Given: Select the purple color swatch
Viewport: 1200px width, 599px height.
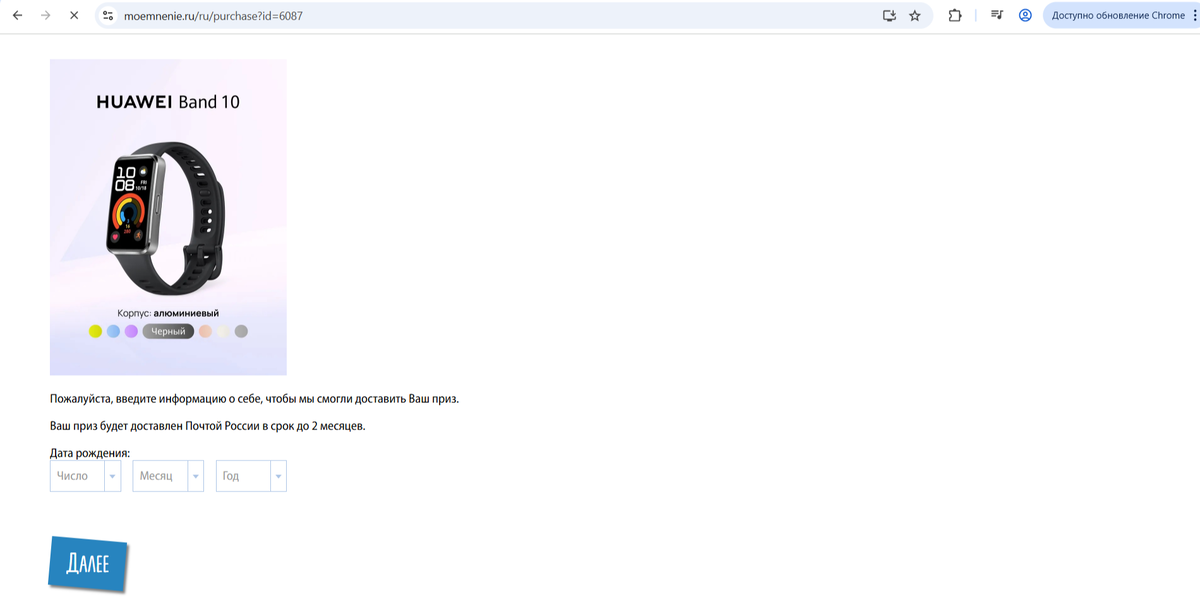Looking at the screenshot, I should click(x=131, y=331).
